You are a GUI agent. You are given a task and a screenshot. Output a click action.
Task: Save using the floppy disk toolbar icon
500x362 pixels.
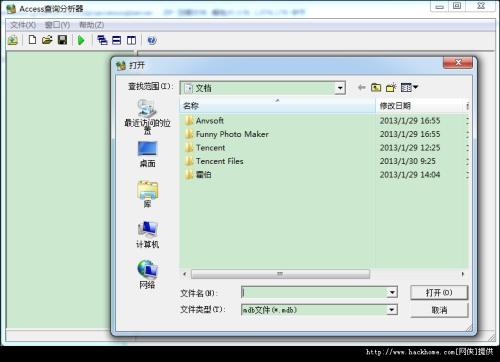62,40
